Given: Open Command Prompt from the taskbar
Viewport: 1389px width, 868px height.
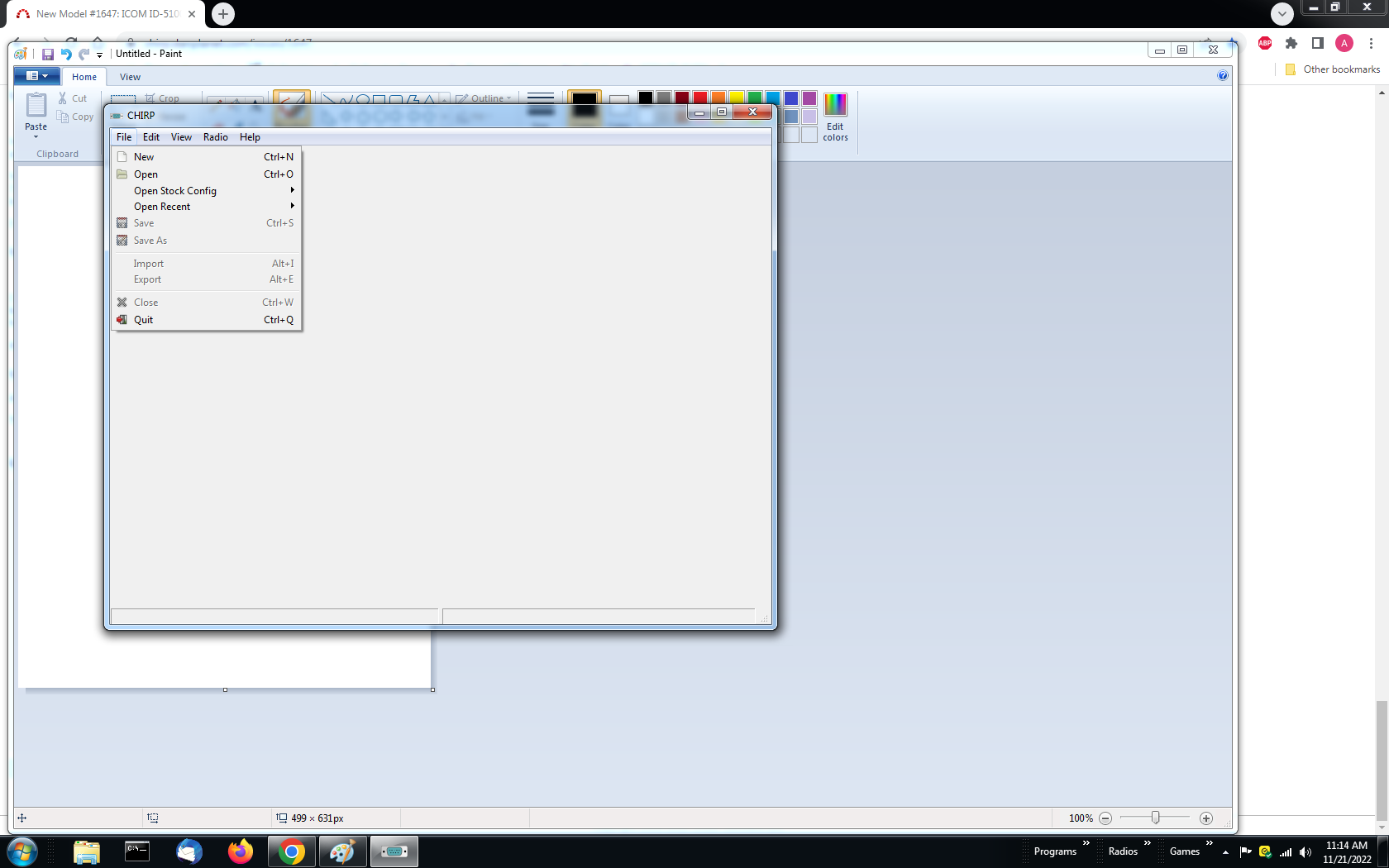Looking at the screenshot, I should click(137, 851).
